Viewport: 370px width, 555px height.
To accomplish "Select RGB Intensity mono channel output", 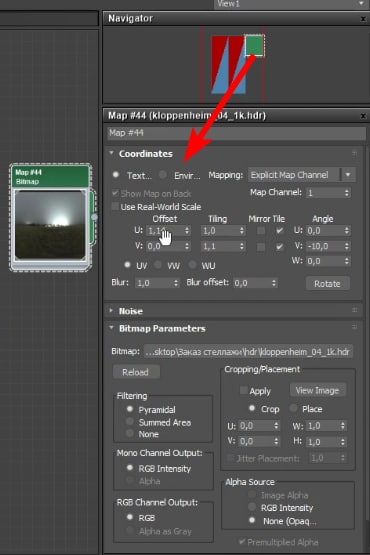I will (130, 468).
